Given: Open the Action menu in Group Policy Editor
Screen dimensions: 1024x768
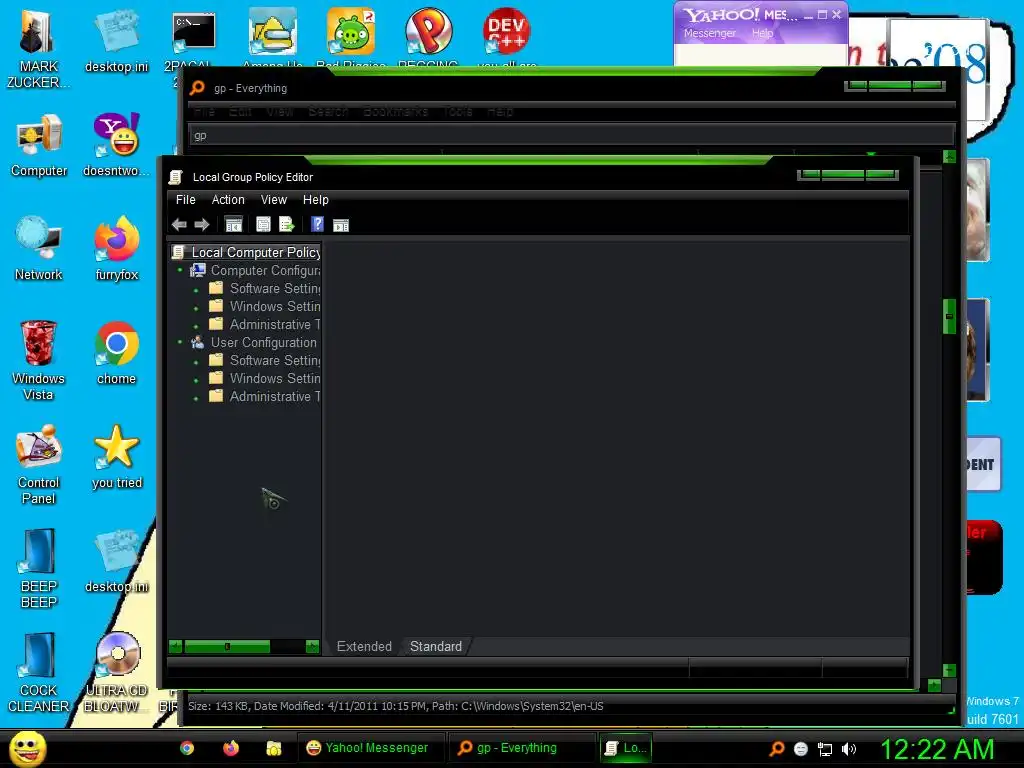Looking at the screenshot, I should click(228, 200).
